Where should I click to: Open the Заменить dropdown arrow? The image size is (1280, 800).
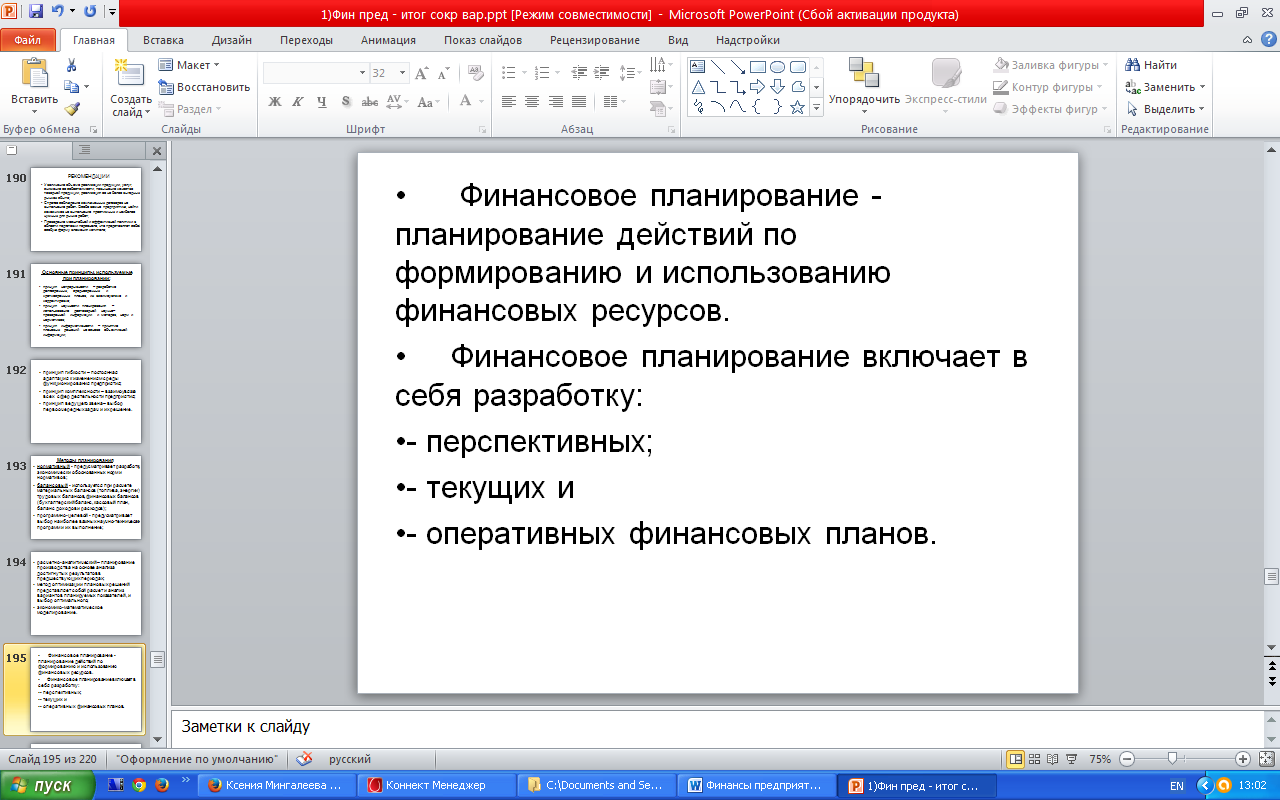pyautogui.click(x=1203, y=87)
